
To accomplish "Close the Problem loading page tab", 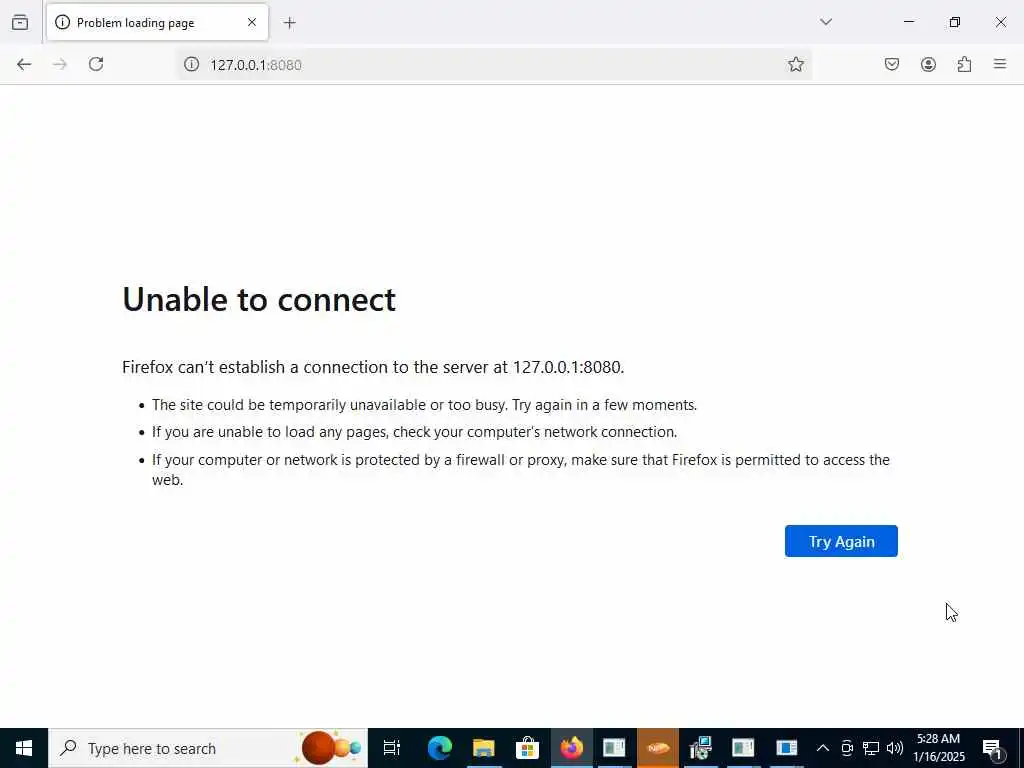I will [x=252, y=22].
